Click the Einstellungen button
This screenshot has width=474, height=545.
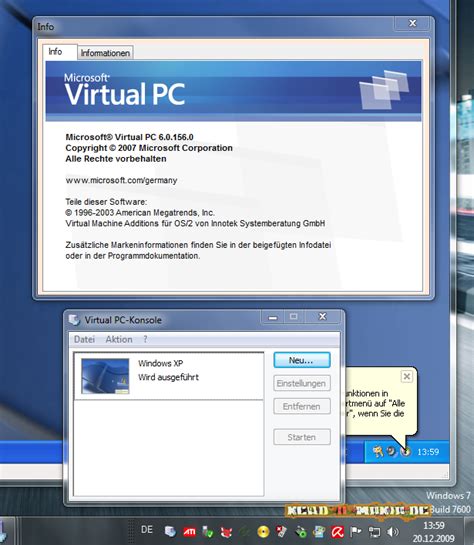pyautogui.click(x=302, y=383)
